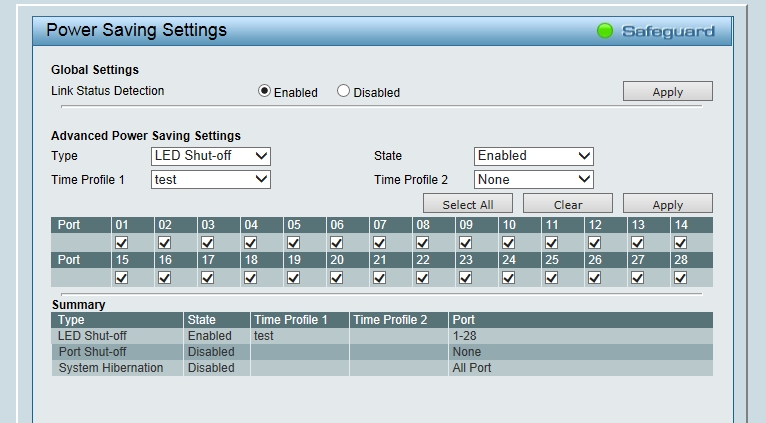Screen dimensions: 766x423
Task: Apply the Advanced Power Saving settings
Action: (667, 204)
